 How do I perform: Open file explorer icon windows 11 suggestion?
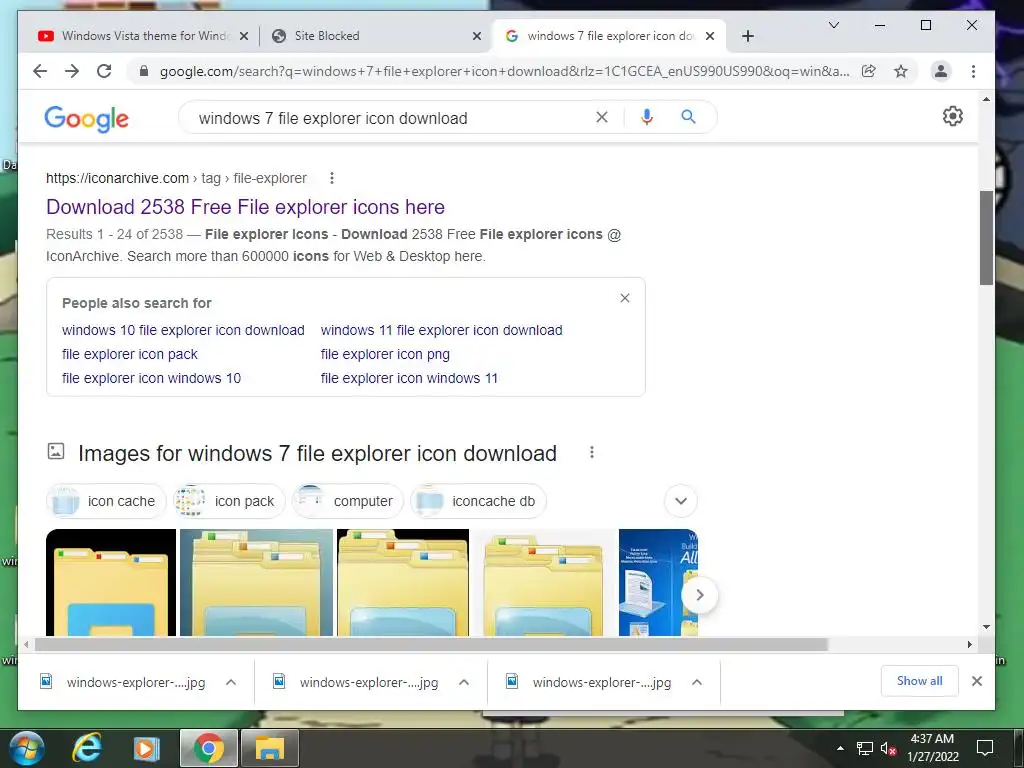tap(409, 378)
